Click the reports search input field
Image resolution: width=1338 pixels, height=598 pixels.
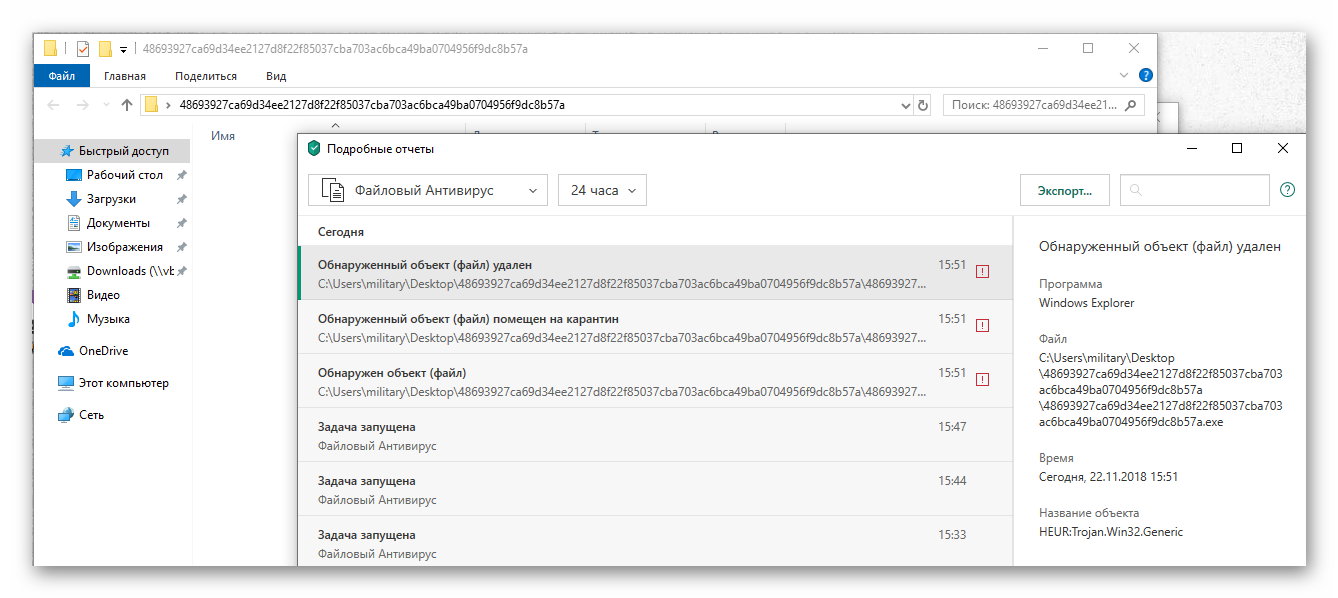pos(1194,190)
